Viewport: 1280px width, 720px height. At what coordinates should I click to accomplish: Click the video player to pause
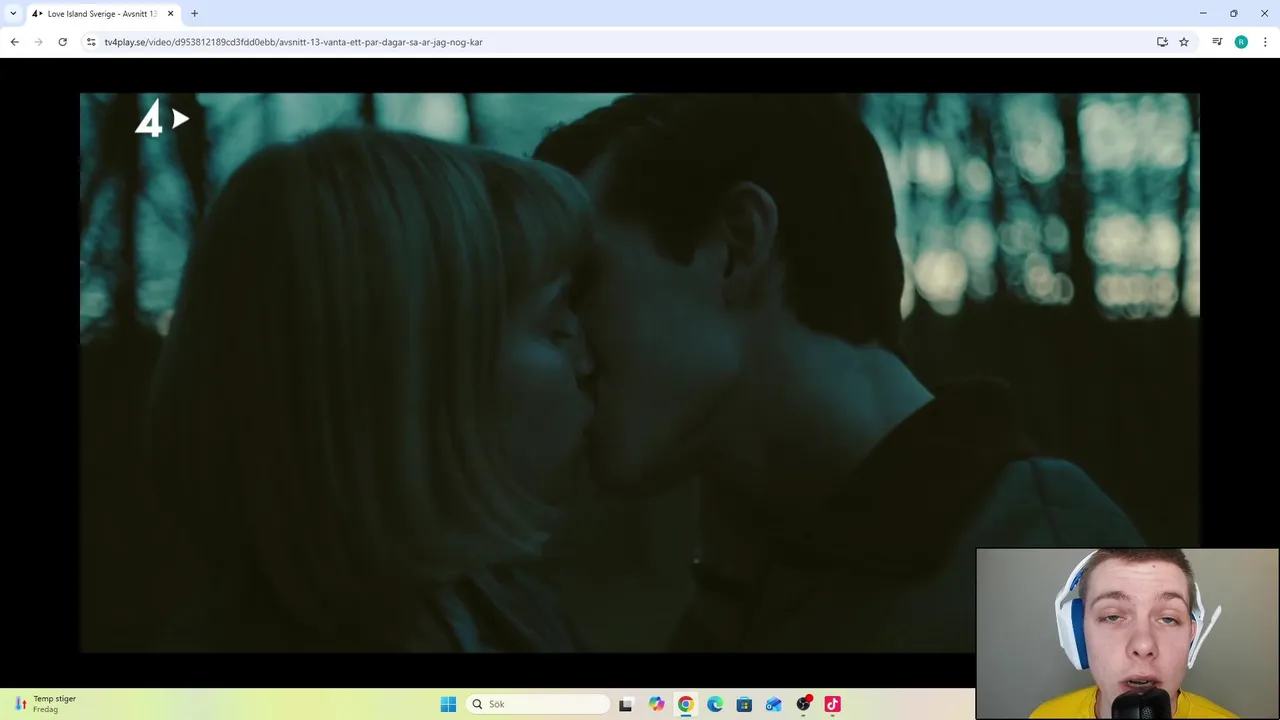click(639, 372)
